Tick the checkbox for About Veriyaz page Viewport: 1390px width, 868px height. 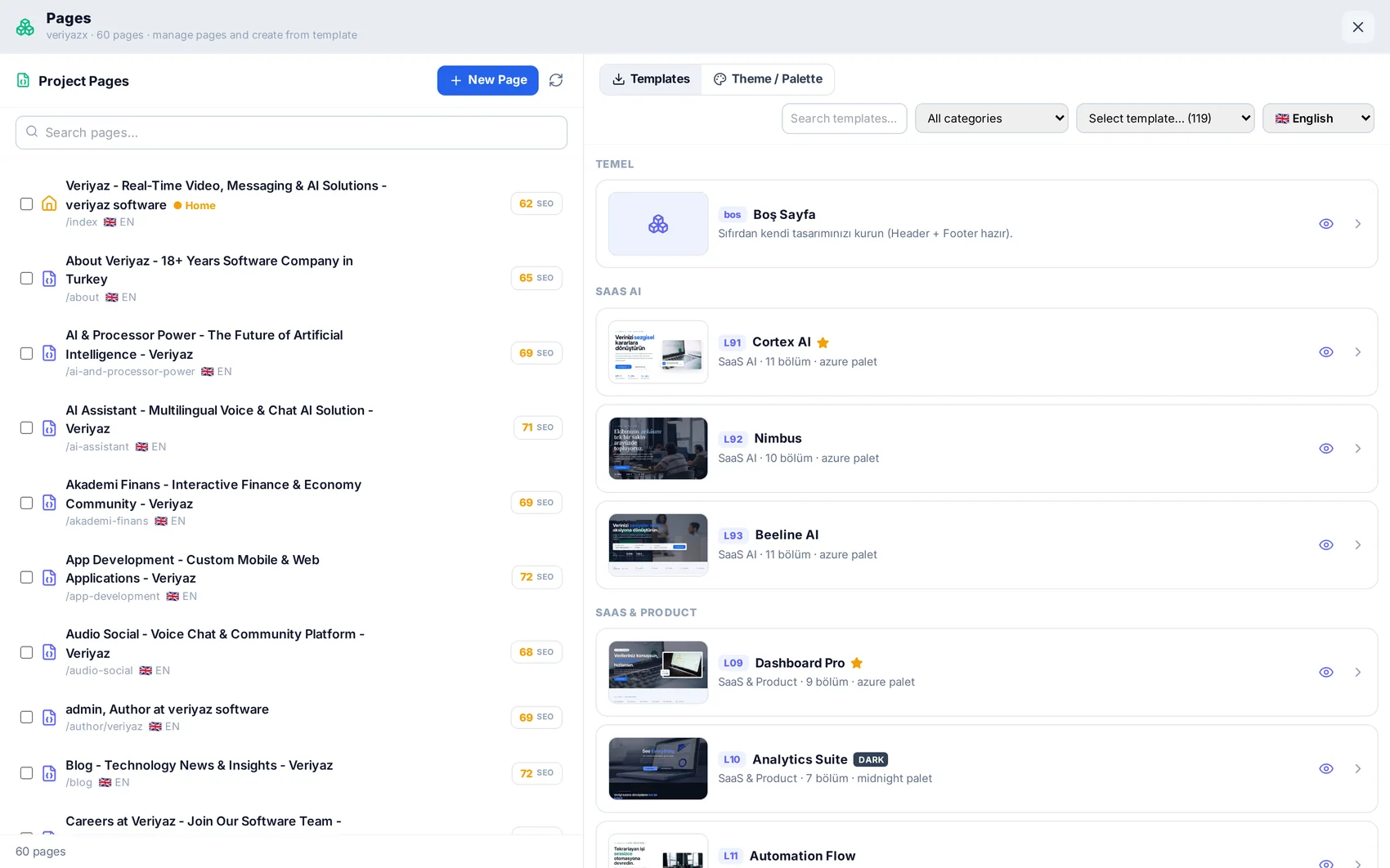(26, 279)
